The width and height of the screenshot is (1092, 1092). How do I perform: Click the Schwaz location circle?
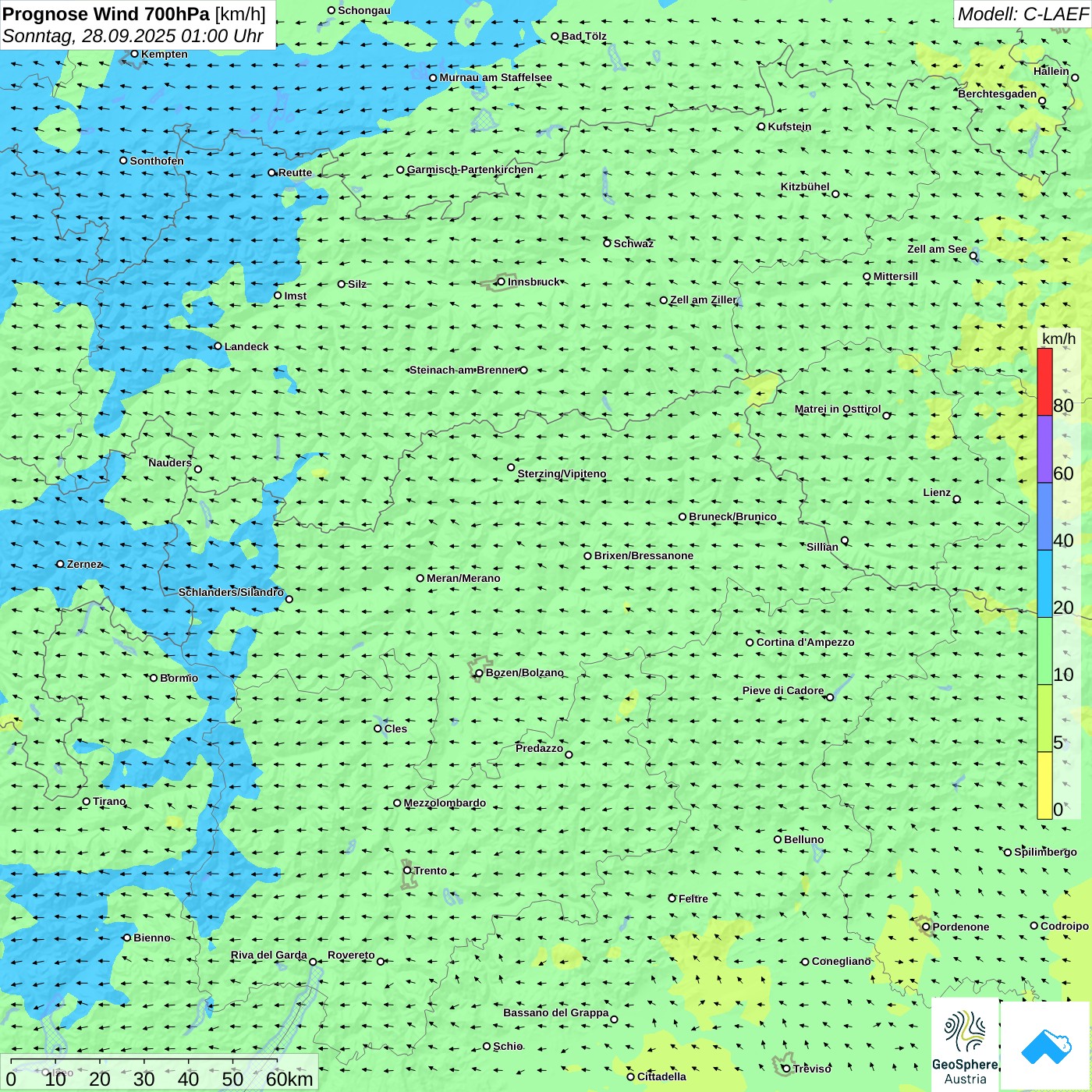pos(607,243)
